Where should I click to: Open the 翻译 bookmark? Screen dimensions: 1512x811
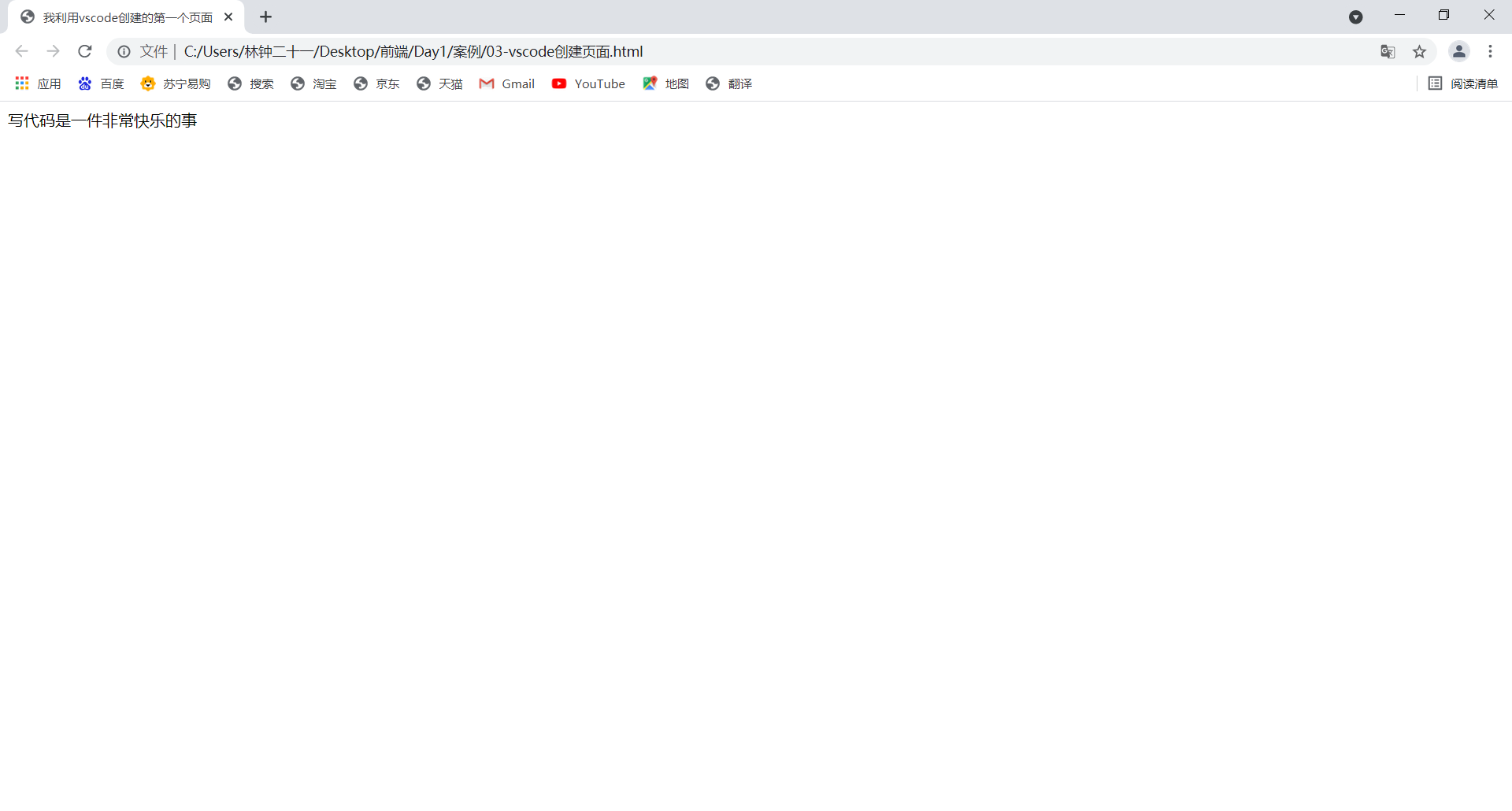click(728, 83)
